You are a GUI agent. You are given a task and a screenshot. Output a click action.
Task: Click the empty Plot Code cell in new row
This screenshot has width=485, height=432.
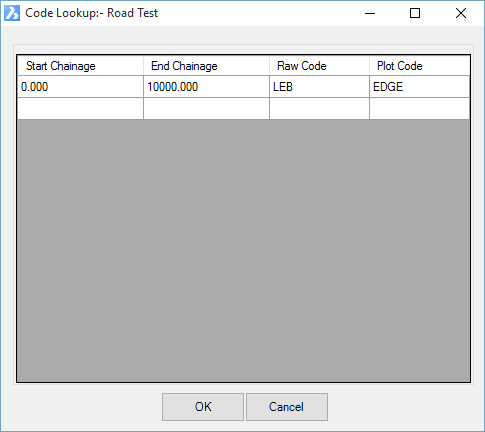(419, 108)
